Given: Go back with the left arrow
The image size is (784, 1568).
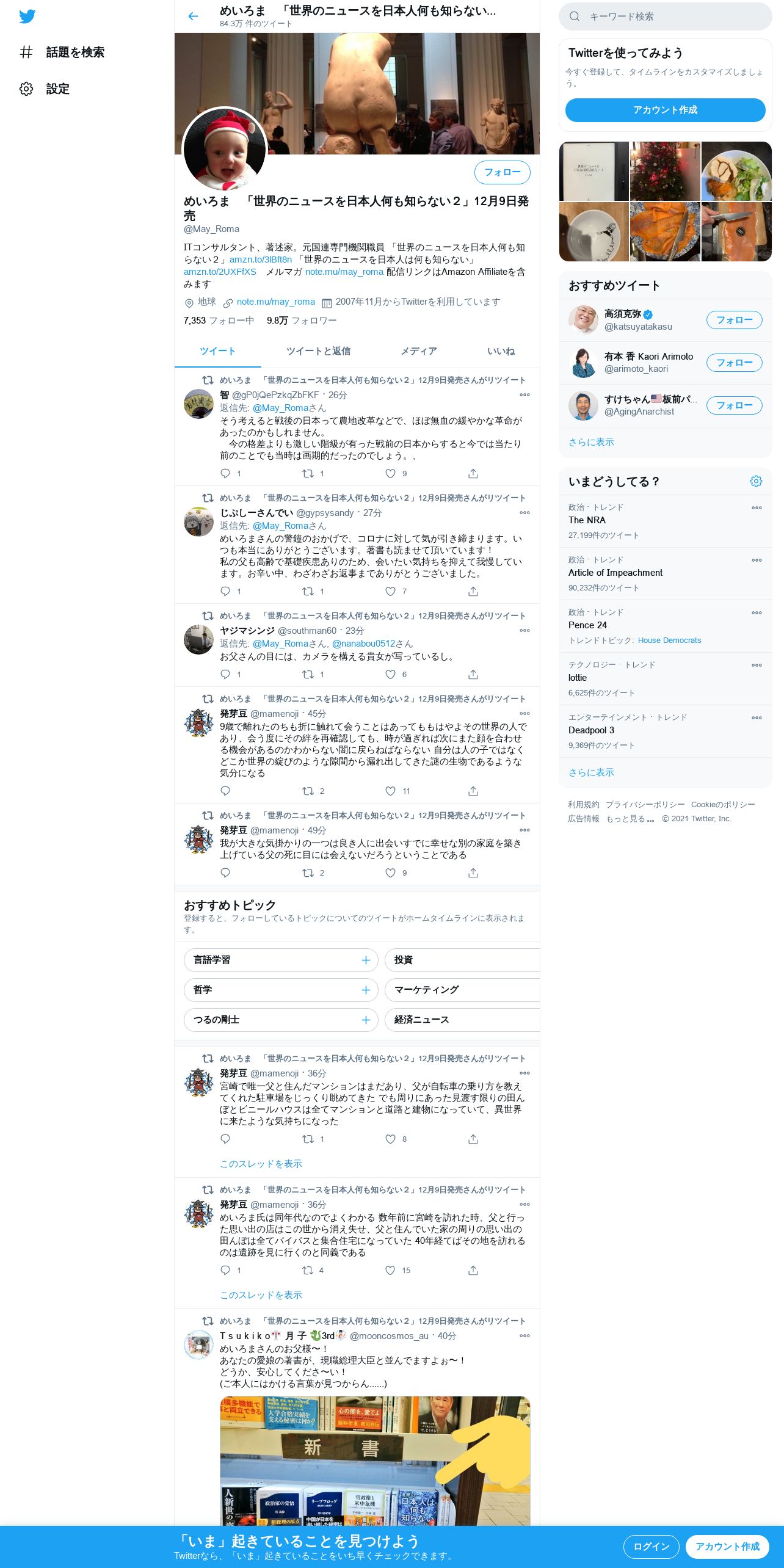Looking at the screenshot, I should pos(193,16).
